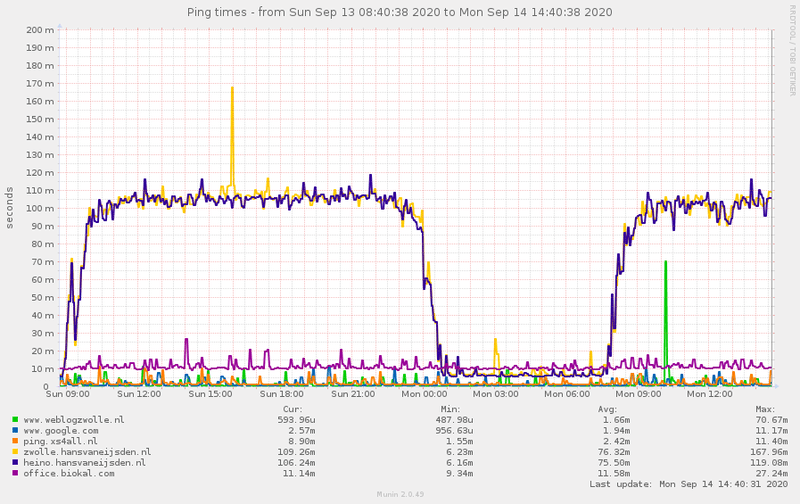Click the 2.57m current value for google
The width and height of the screenshot is (800, 504).
click(x=301, y=431)
